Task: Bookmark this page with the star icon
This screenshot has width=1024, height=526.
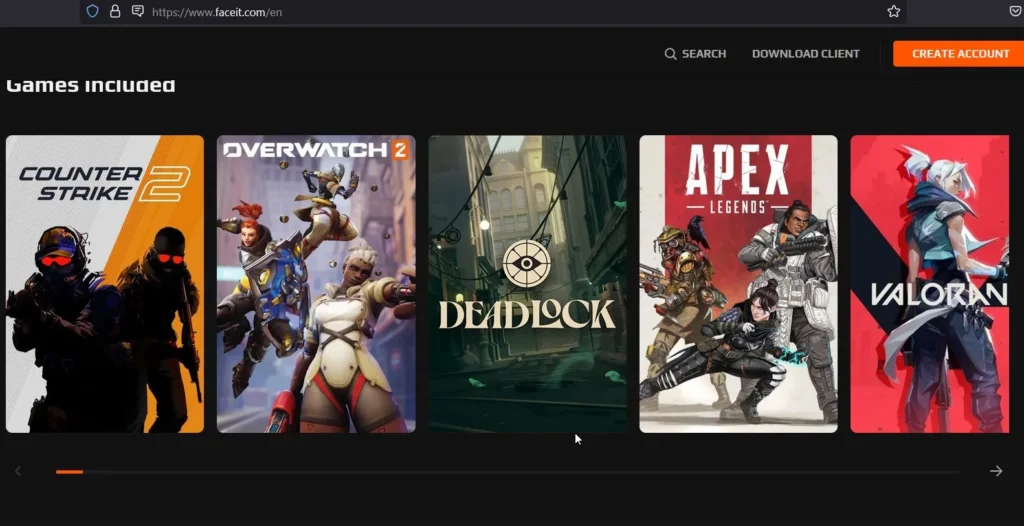Action: (893, 11)
